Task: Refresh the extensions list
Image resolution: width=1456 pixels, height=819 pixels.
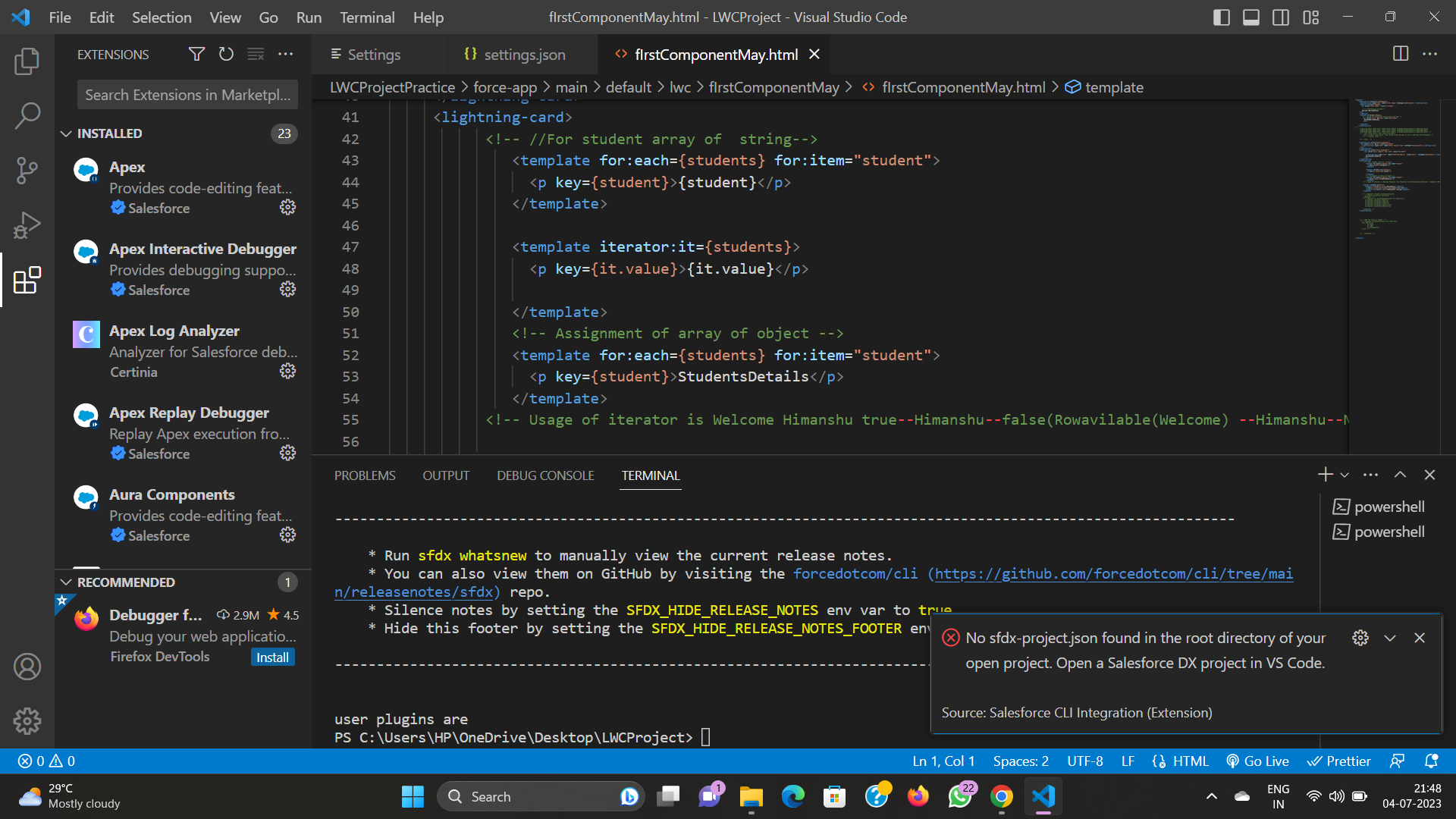Action: point(226,54)
